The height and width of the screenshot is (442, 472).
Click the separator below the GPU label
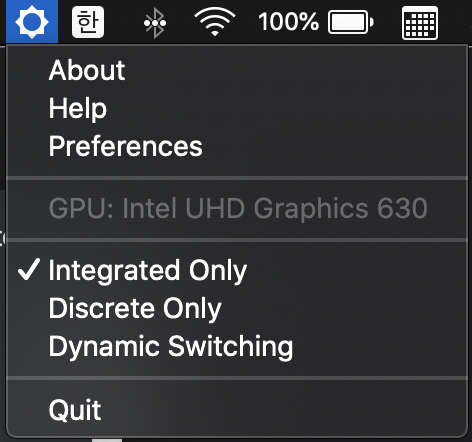[x=237, y=240]
